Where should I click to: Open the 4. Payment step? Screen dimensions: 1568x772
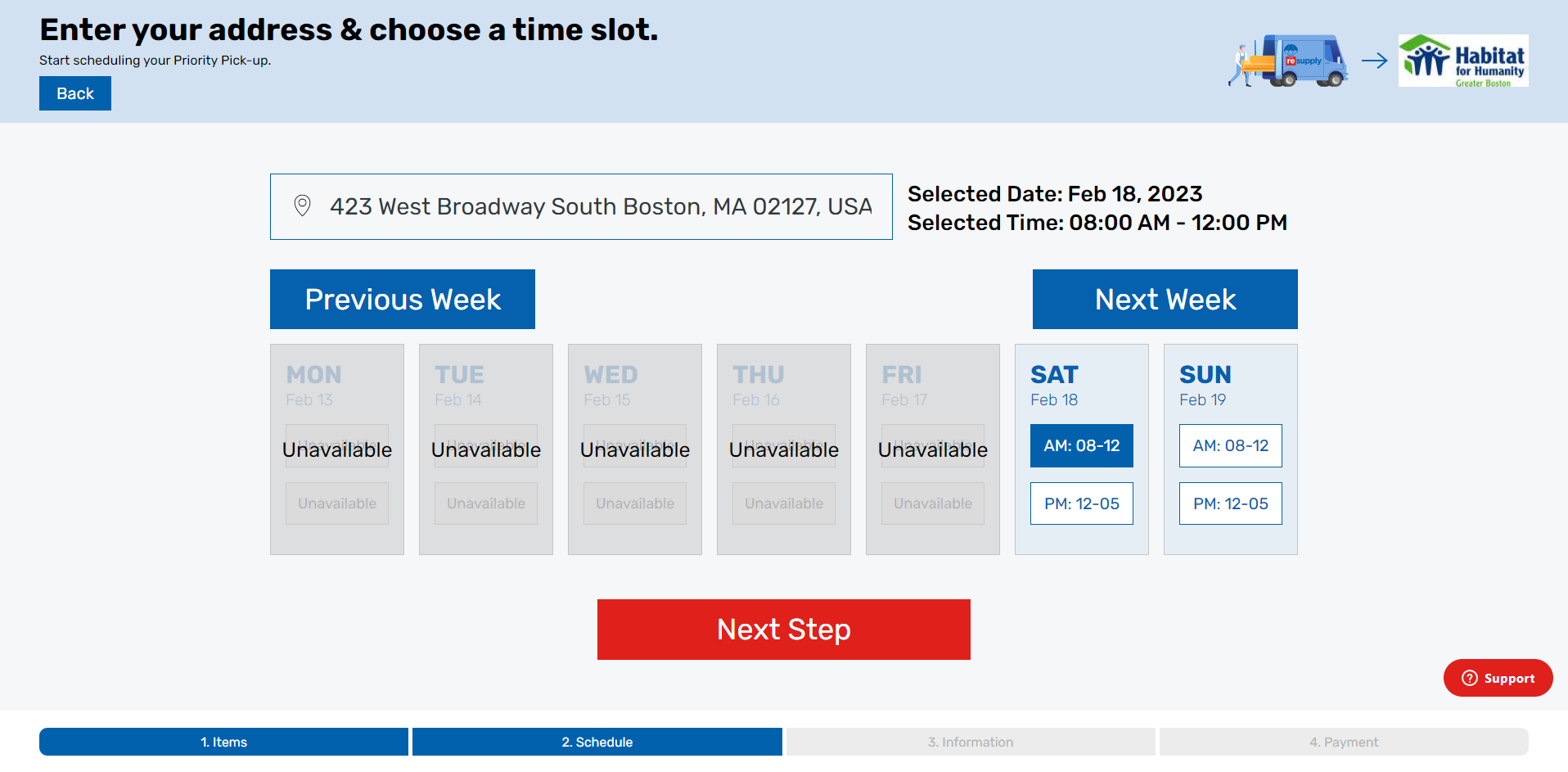click(1344, 742)
